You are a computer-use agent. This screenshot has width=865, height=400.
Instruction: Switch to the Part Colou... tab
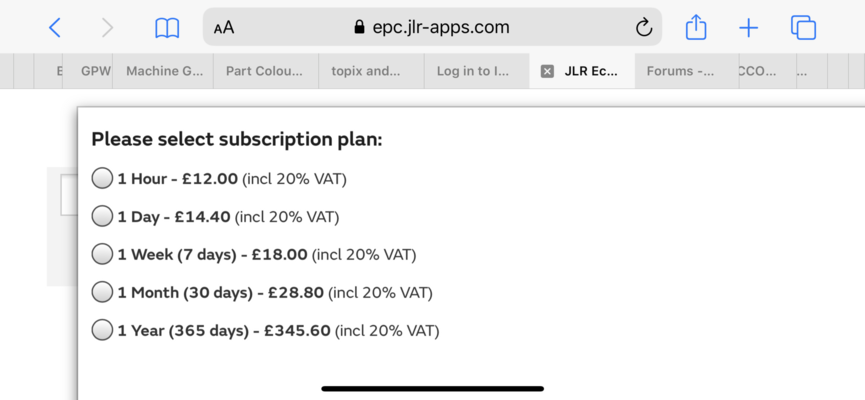pos(266,71)
